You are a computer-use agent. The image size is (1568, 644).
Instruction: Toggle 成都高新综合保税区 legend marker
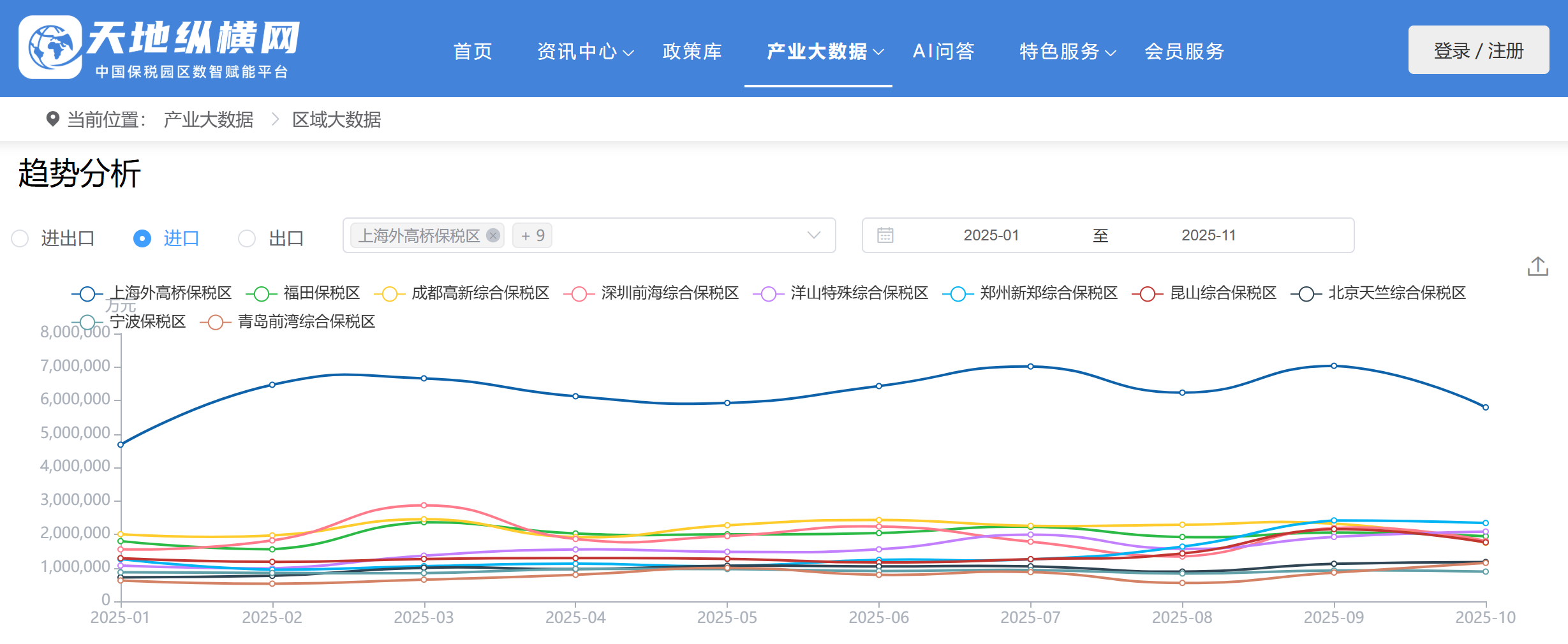pos(389,293)
